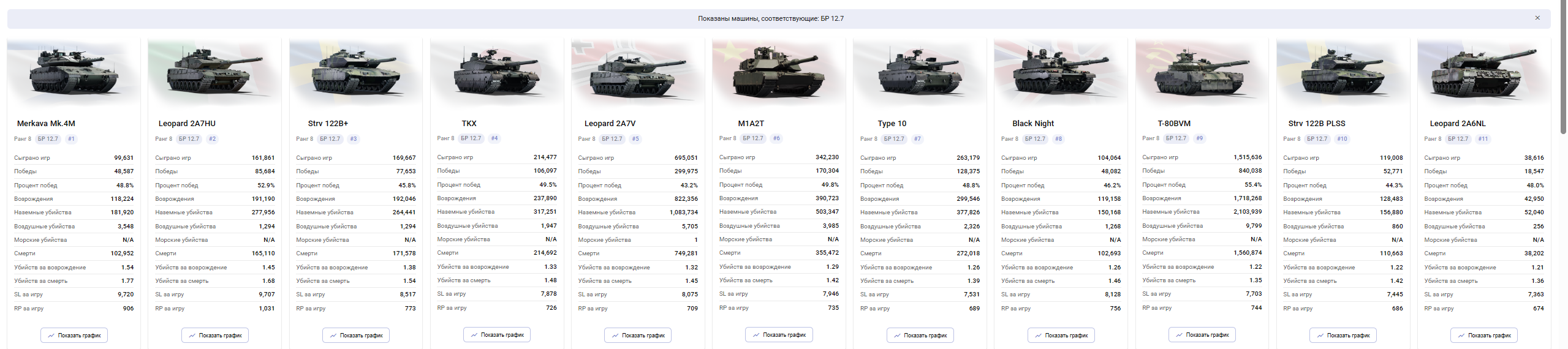Click the #1 rank badge
Screen dimensions: 1568x349
click(71, 139)
